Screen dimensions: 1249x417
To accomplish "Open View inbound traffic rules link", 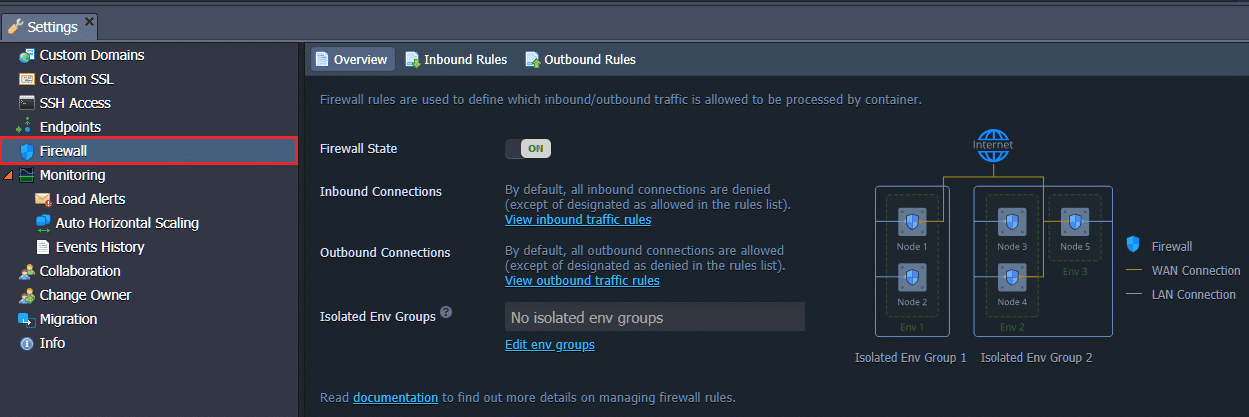I will point(578,219).
